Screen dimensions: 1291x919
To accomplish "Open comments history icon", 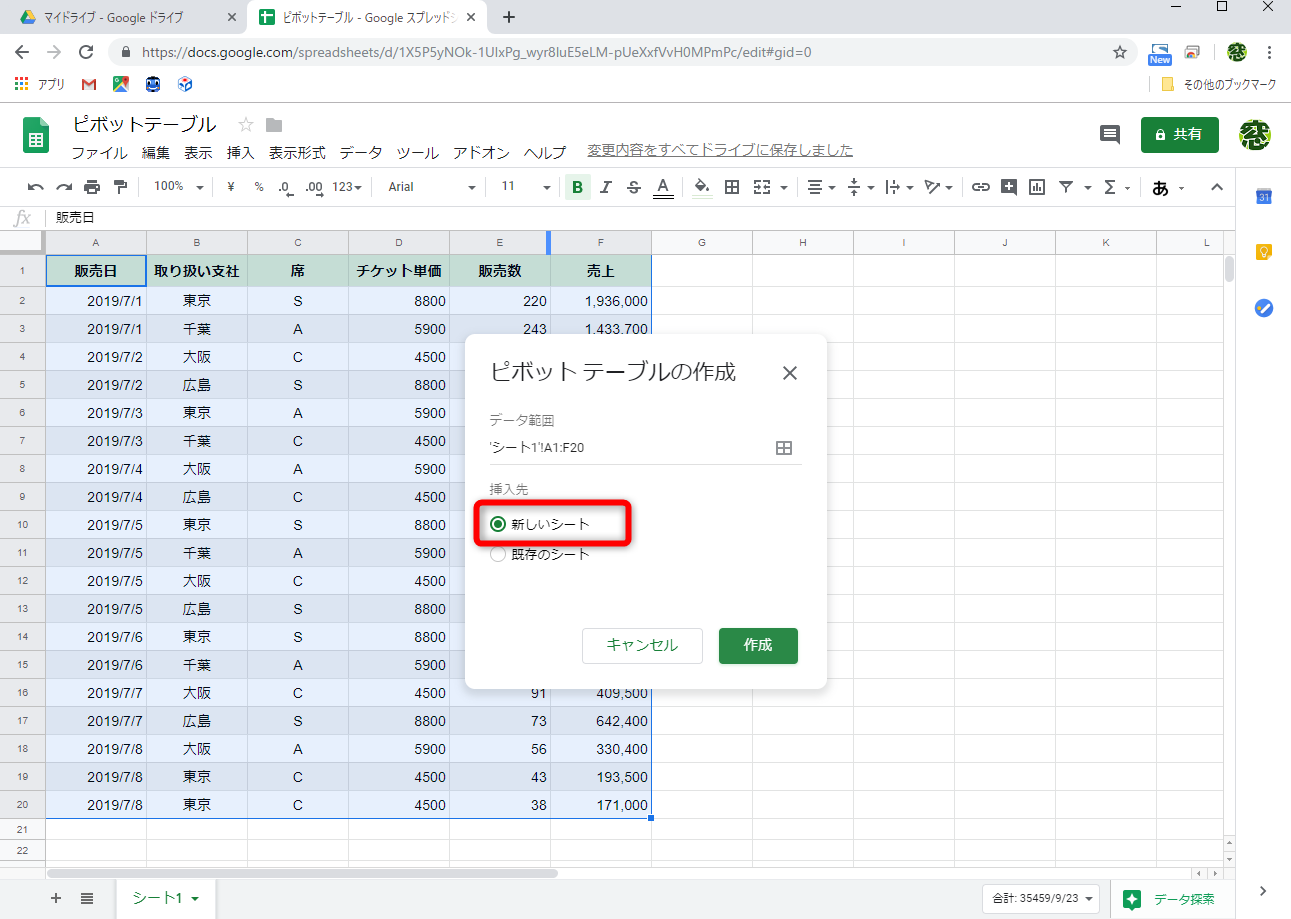I will (1110, 134).
